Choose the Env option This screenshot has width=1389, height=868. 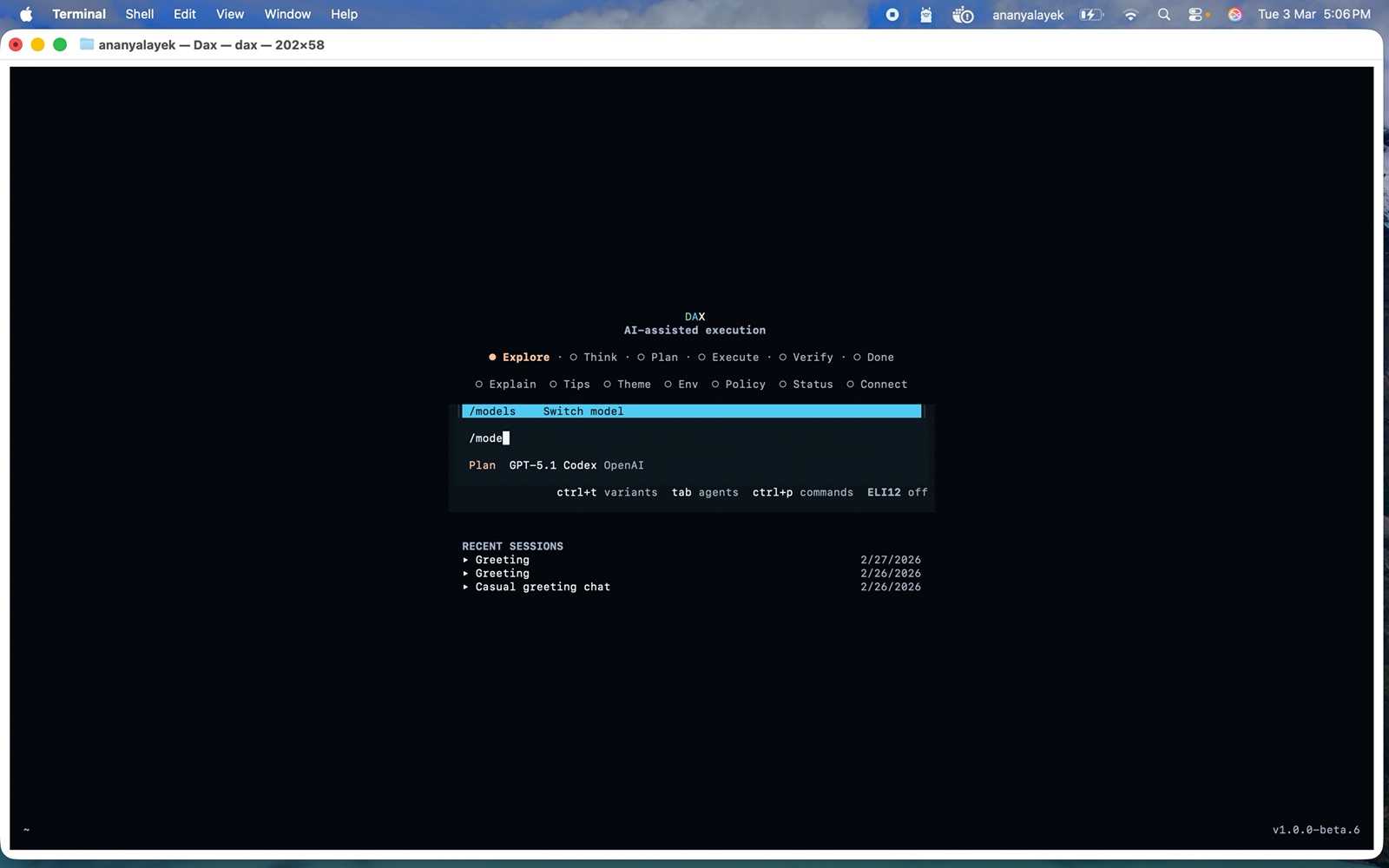pyautogui.click(x=681, y=384)
